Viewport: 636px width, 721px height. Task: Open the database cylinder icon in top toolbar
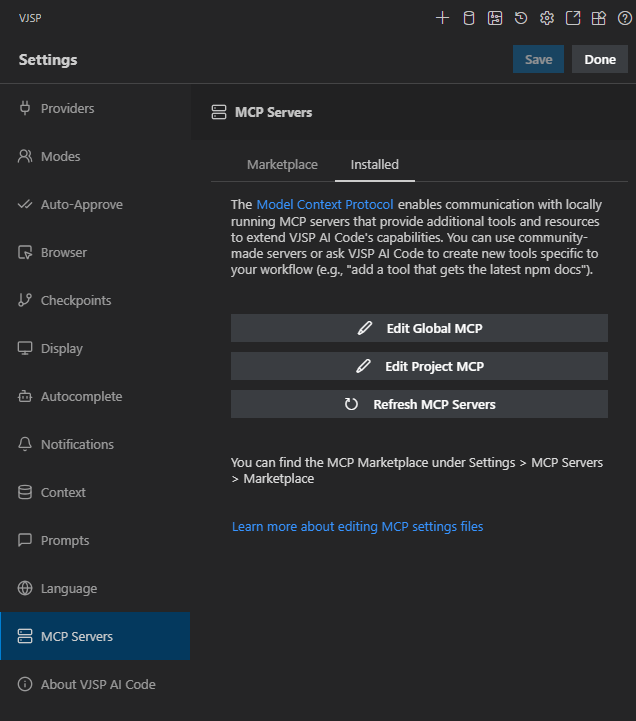(469, 18)
